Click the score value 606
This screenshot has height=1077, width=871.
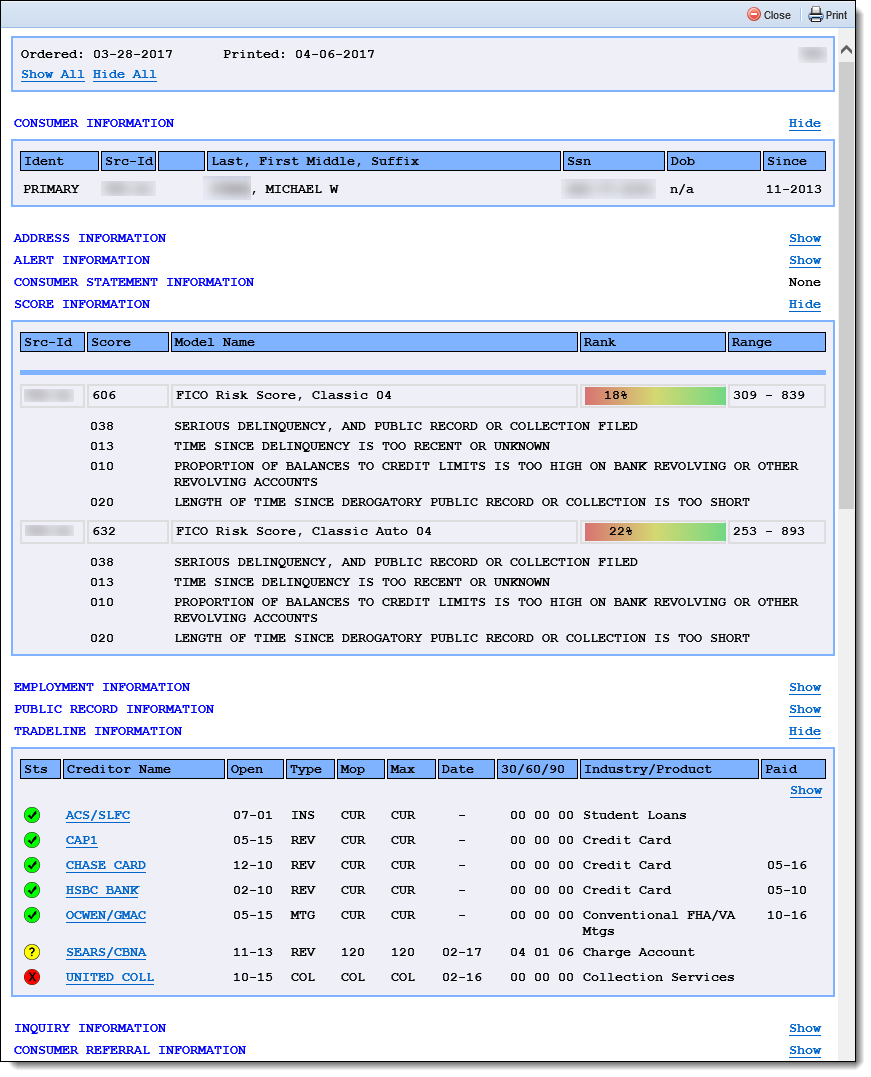104,396
